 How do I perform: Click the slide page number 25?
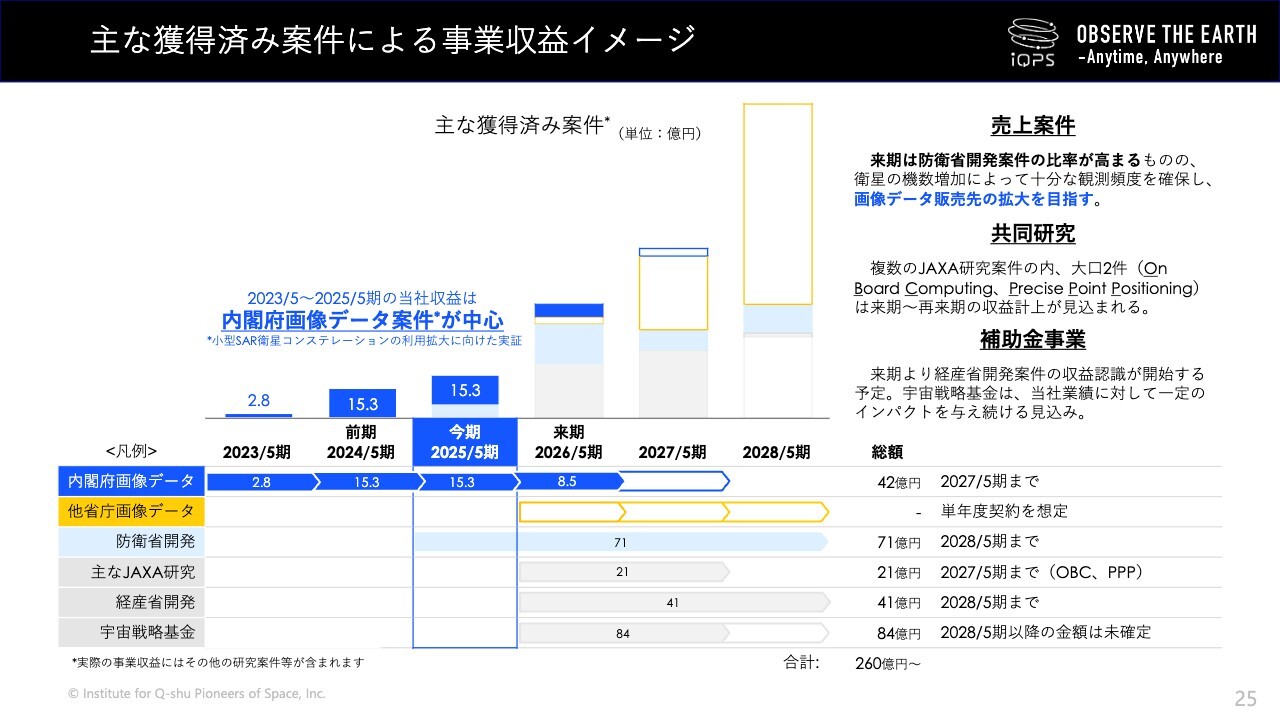click(1245, 697)
